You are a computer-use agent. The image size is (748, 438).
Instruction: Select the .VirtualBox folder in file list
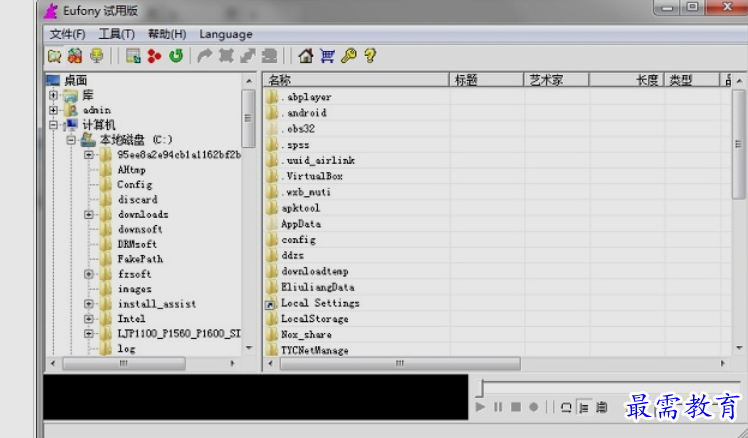312,176
